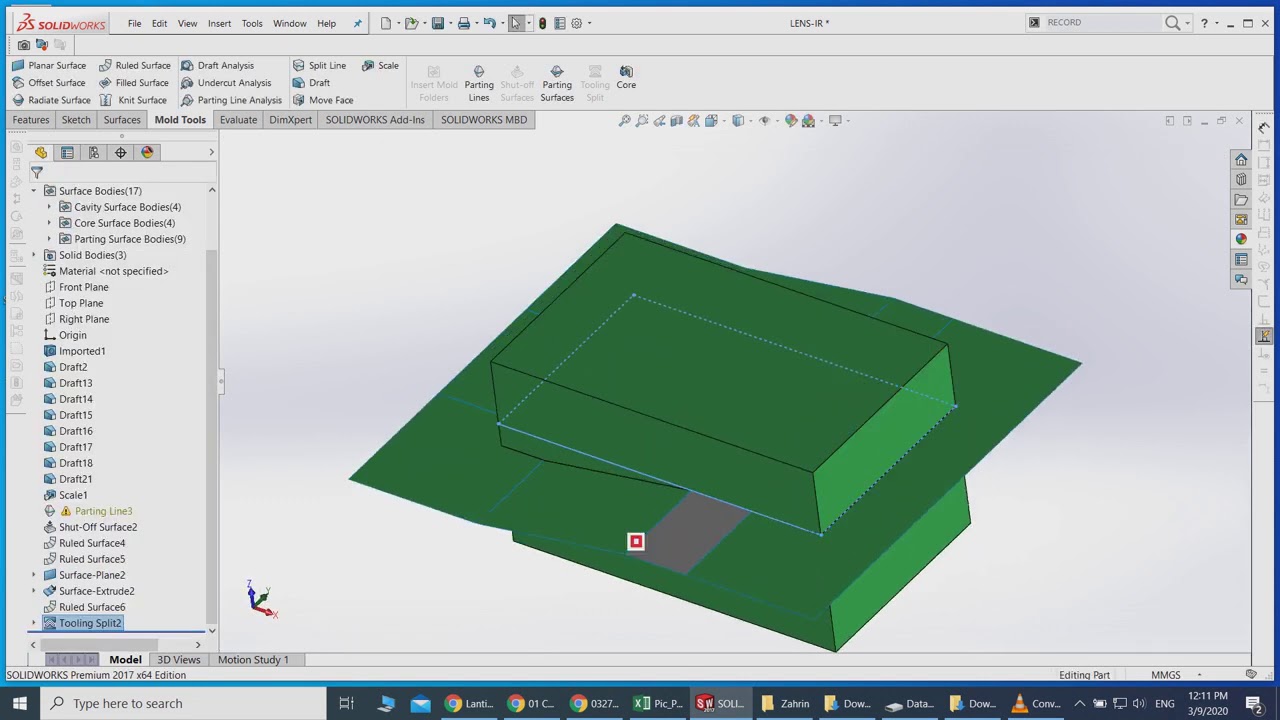Image resolution: width=1280 pixels, height=720 pixels.
Task: Click the Print icon
Action: pyautogui.click(x=463, y=23)
